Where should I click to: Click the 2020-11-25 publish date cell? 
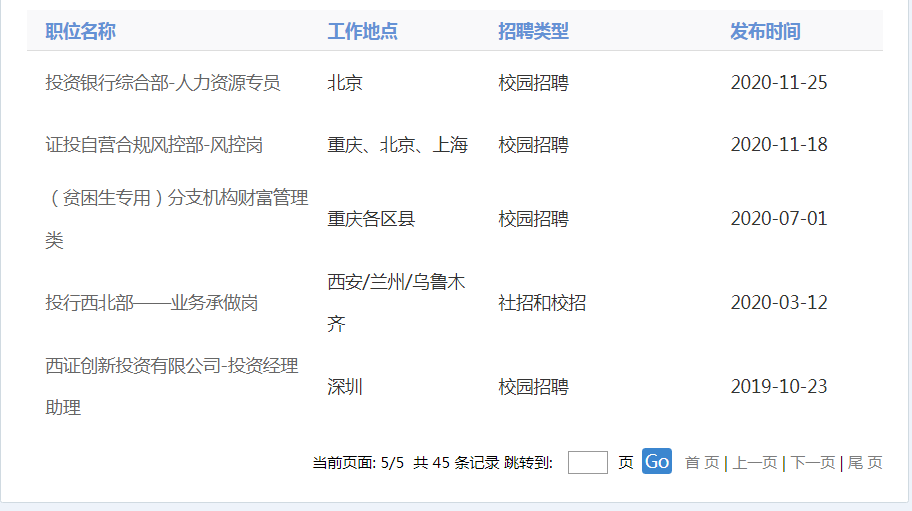point(779,83)
